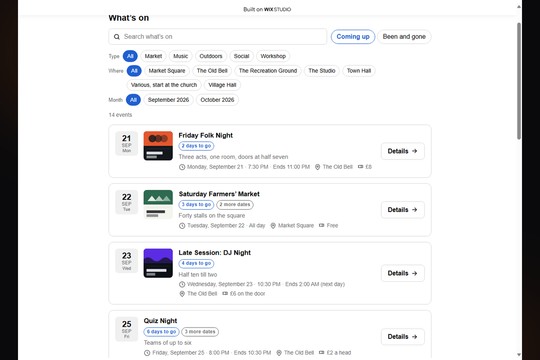Screen dimensions: 540x360
Task: Click the 2 more dates badge
Action: (x=235, y=205)
